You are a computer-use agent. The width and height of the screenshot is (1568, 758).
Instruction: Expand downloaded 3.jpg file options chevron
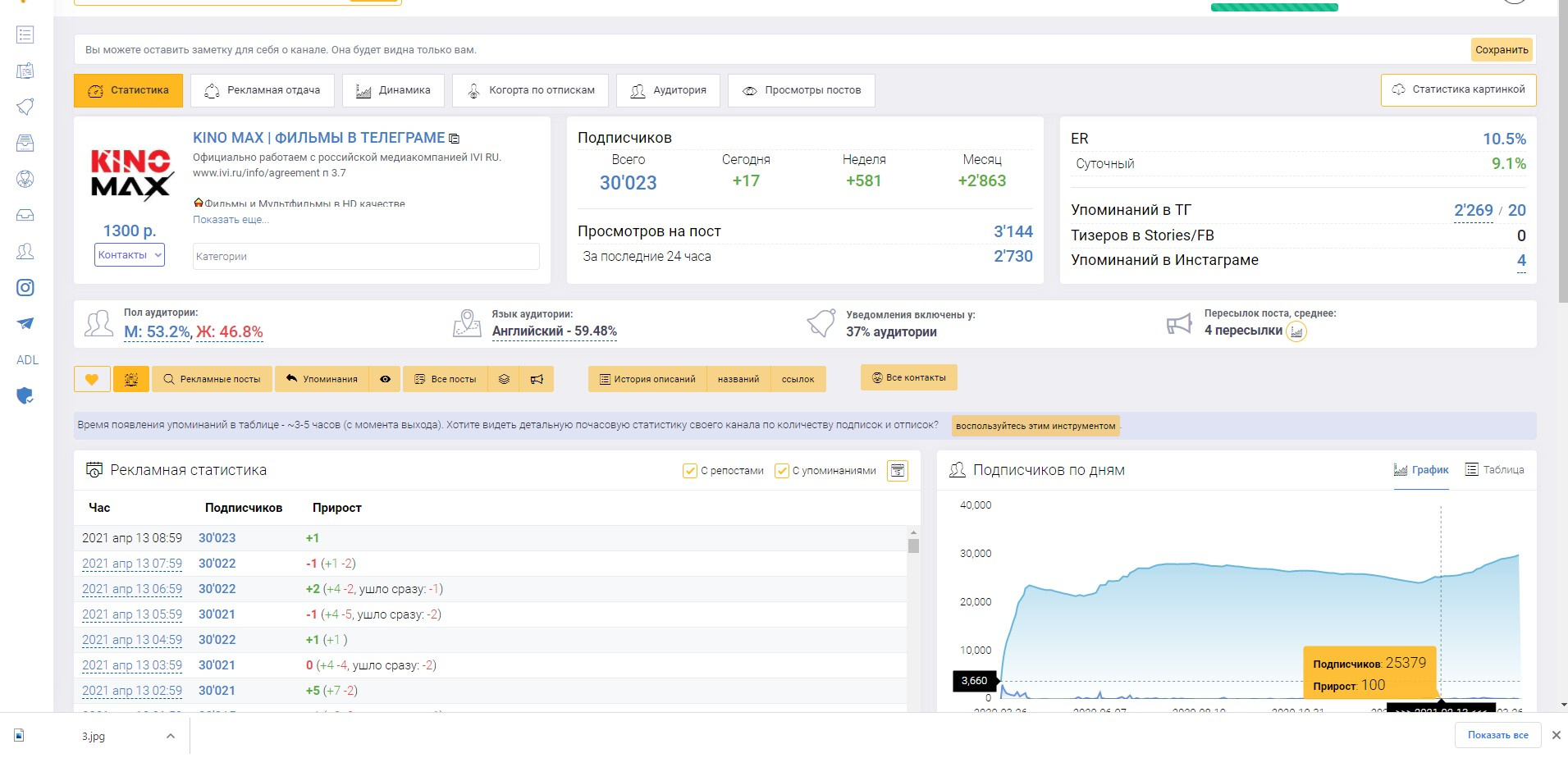click(171, 736)
